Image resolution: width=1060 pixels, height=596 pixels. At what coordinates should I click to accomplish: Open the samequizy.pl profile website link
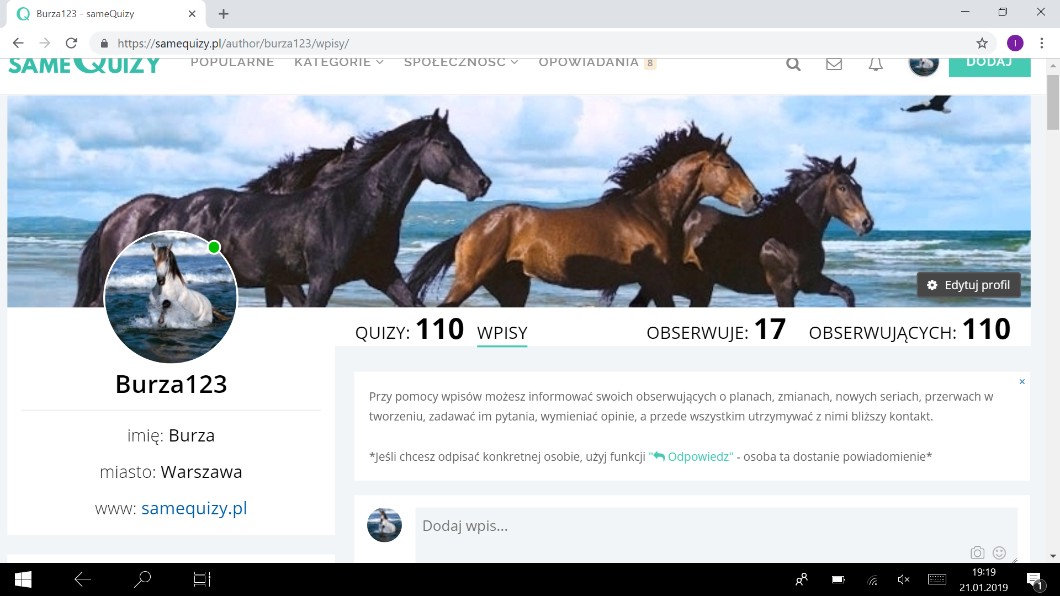[194, 508]
